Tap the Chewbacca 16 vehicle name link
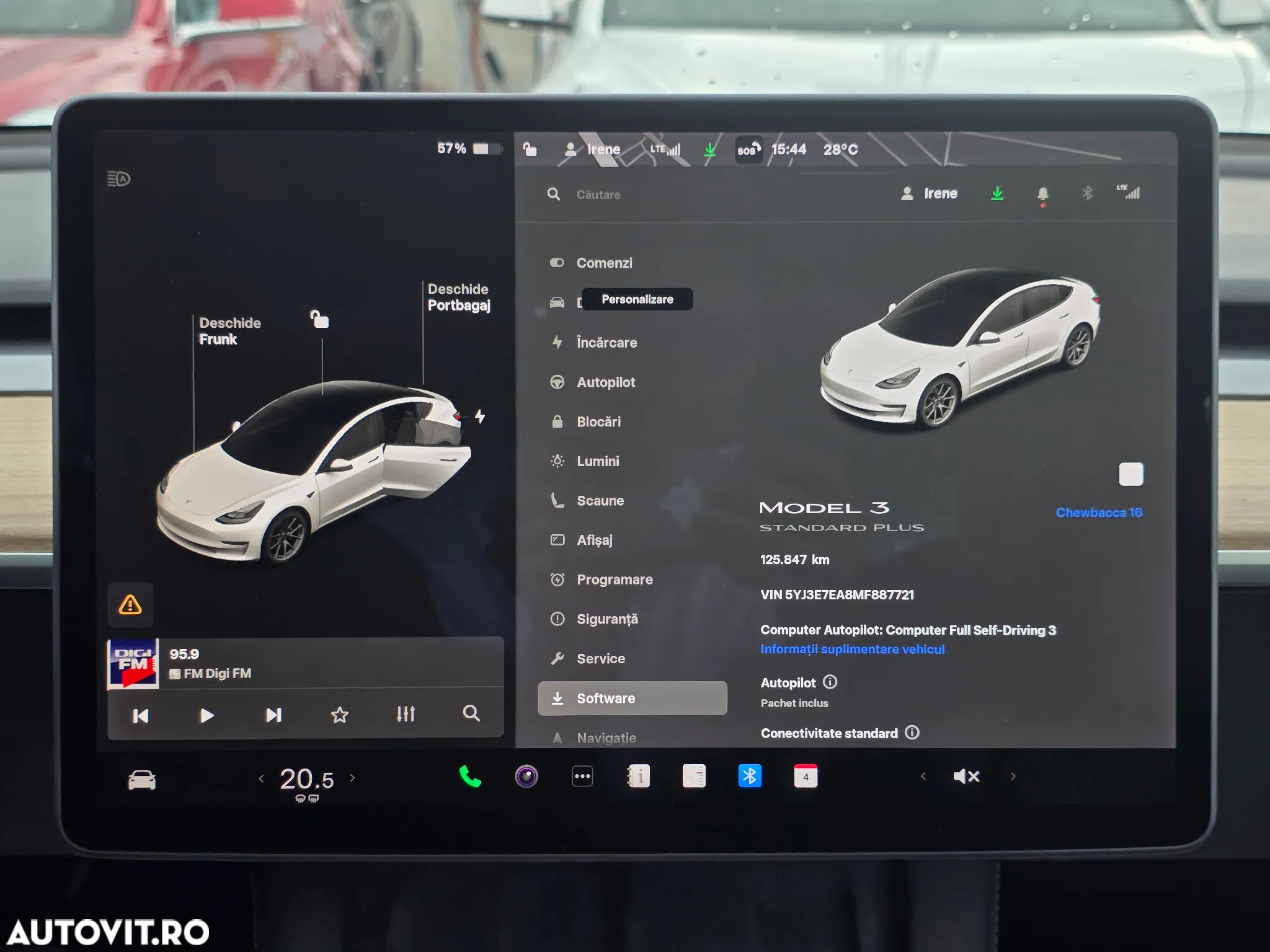The width and height of the screenshot is (1270, 952). [x=1099, y=513]
